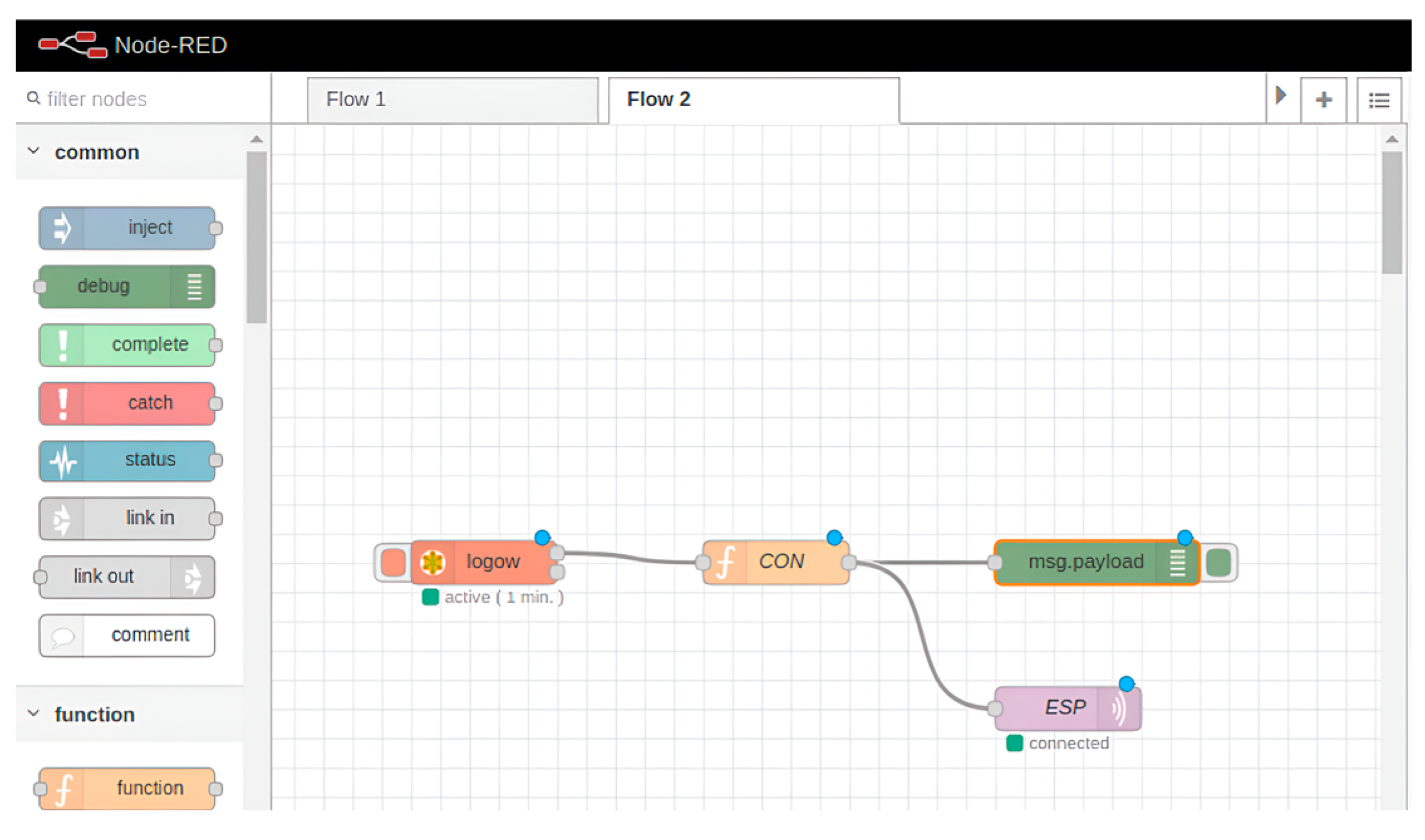The height and width of the screenshot is (840, 1425).
Task: Click the add flow plus icon
Action: (x=1323, y=100)
